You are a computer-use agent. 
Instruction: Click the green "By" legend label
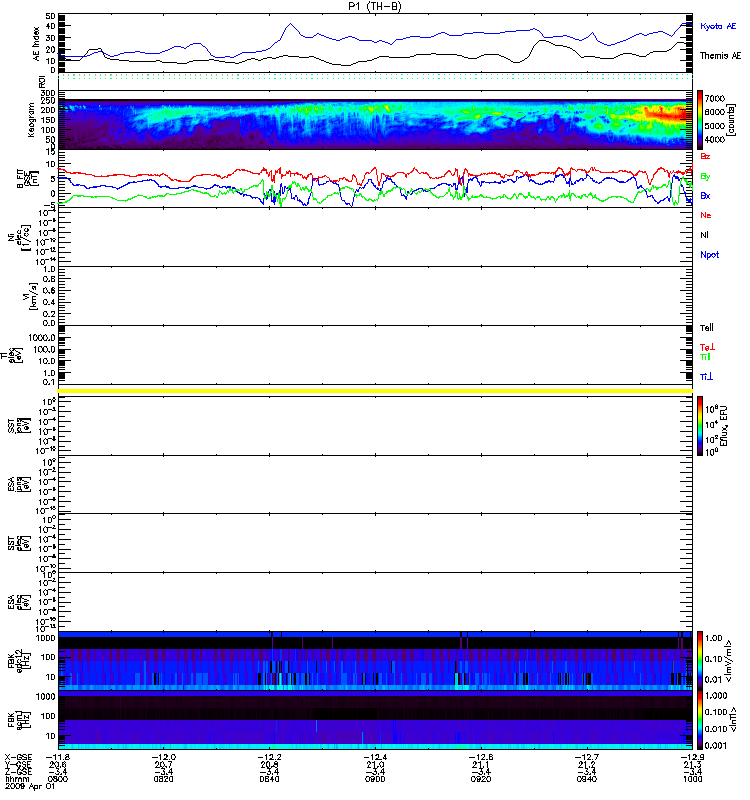coord(705,177)
